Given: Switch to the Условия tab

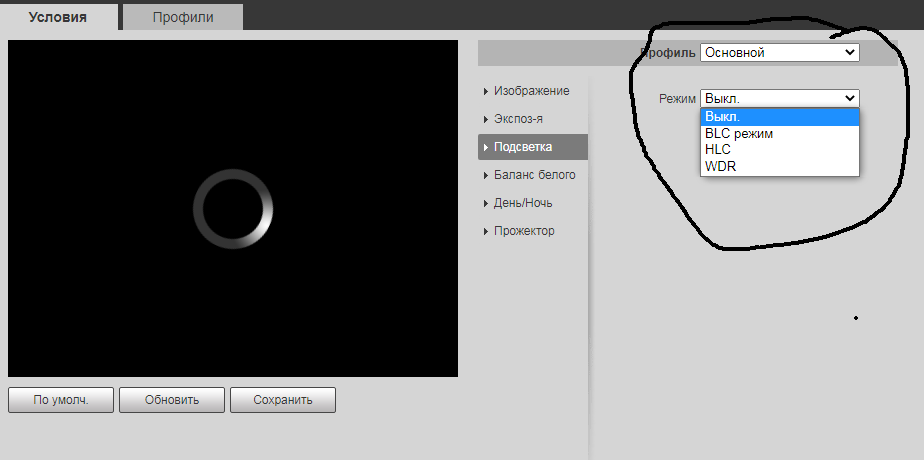Looking at the screenshot, I should pos(58,17).
